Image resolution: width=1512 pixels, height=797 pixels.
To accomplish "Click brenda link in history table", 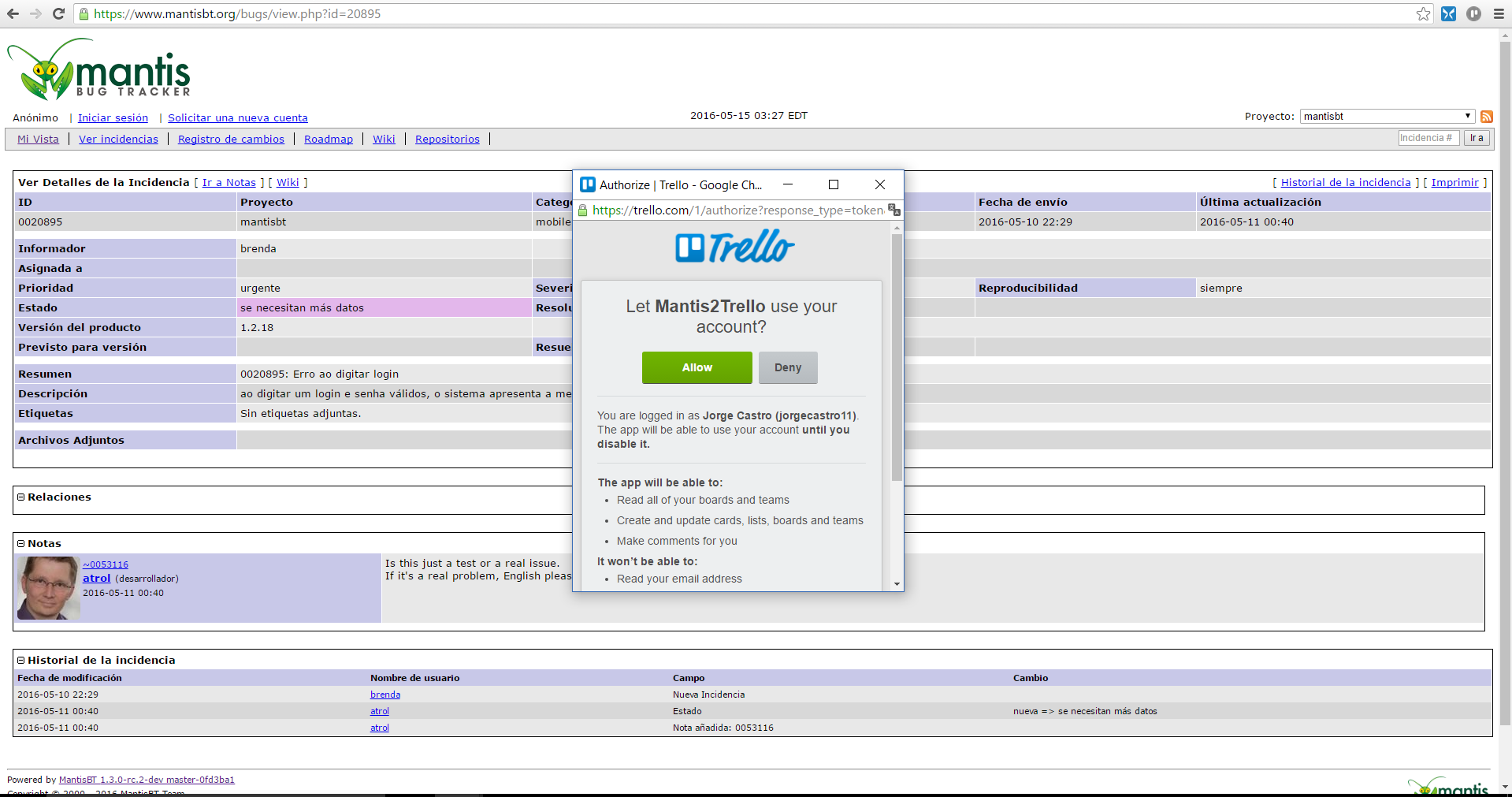I will tap(385, 695).
